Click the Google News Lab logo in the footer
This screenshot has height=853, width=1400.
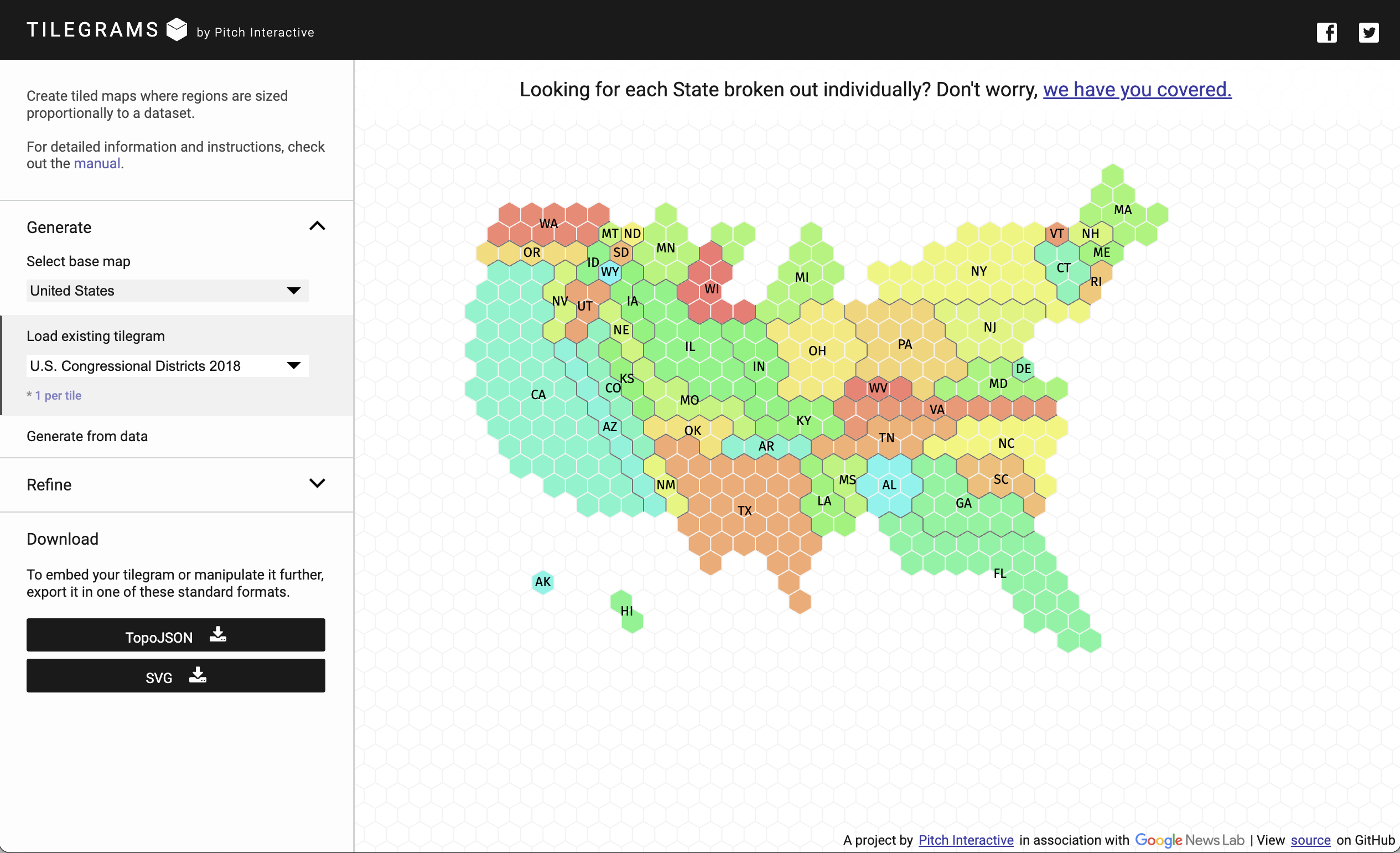[x=1188, y=840]
